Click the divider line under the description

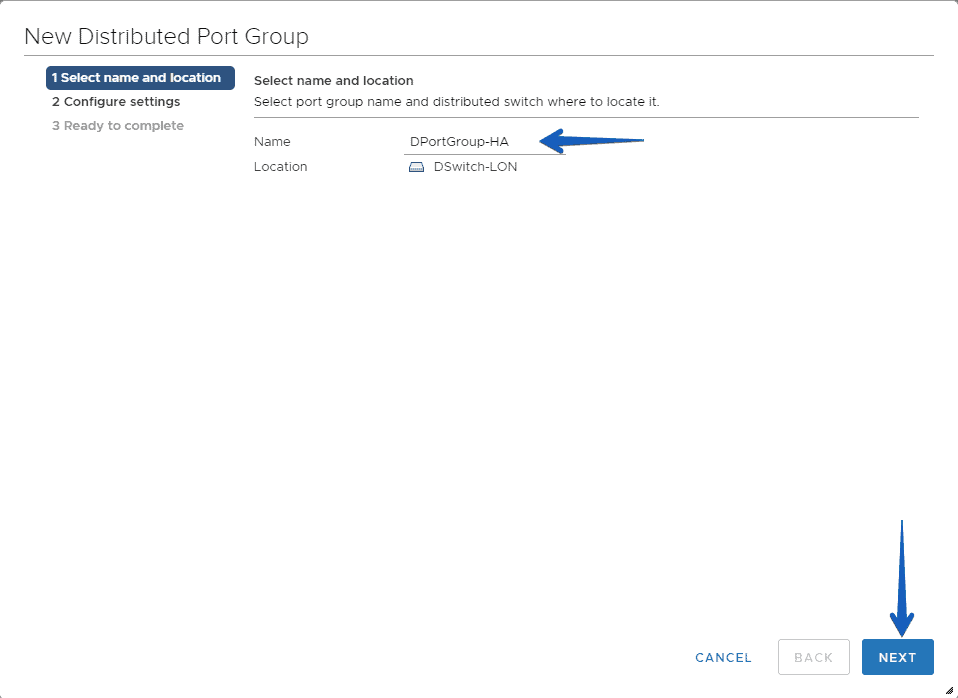586,117
